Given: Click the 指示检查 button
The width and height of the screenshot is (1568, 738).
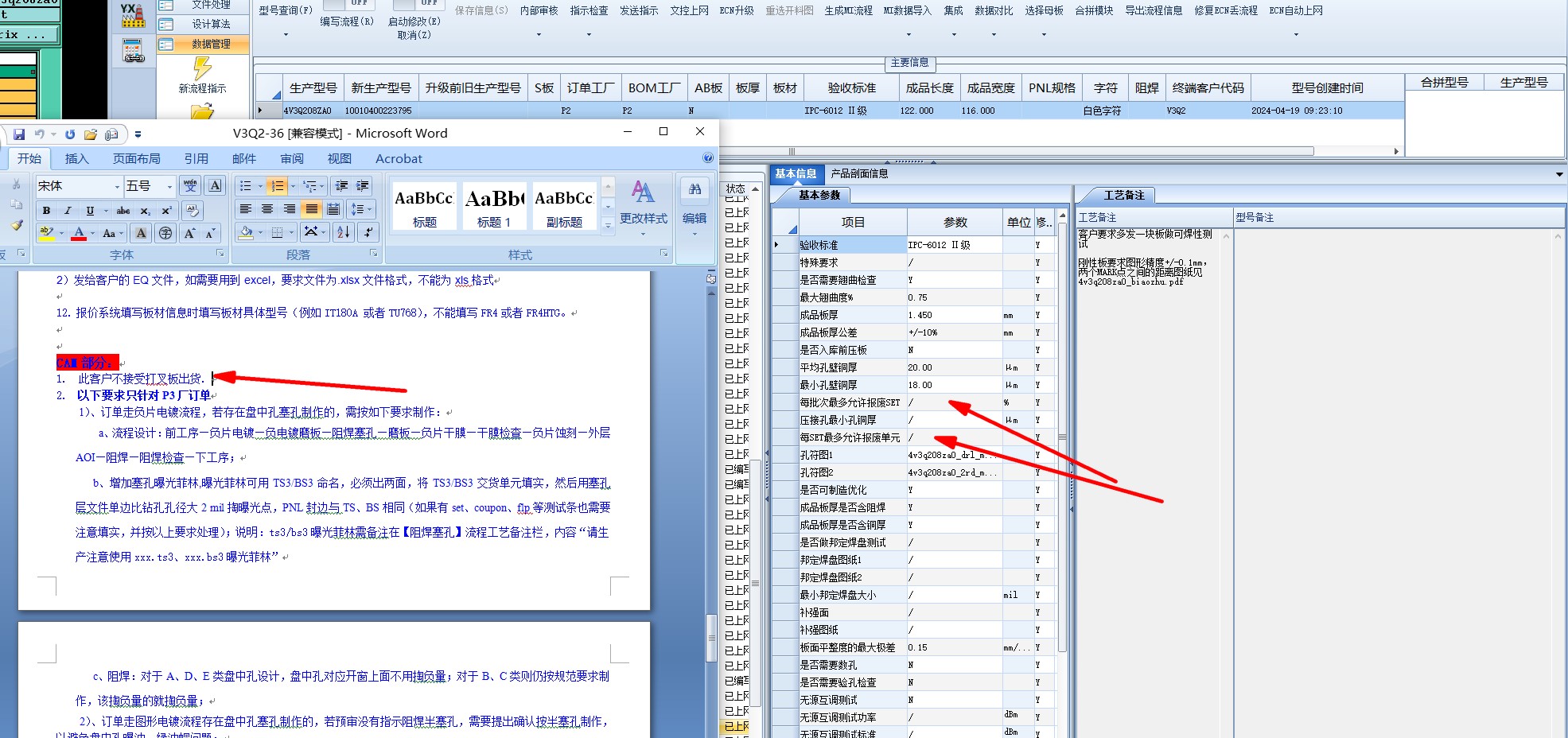Looking at the screenshot, I should coord(589,11).
